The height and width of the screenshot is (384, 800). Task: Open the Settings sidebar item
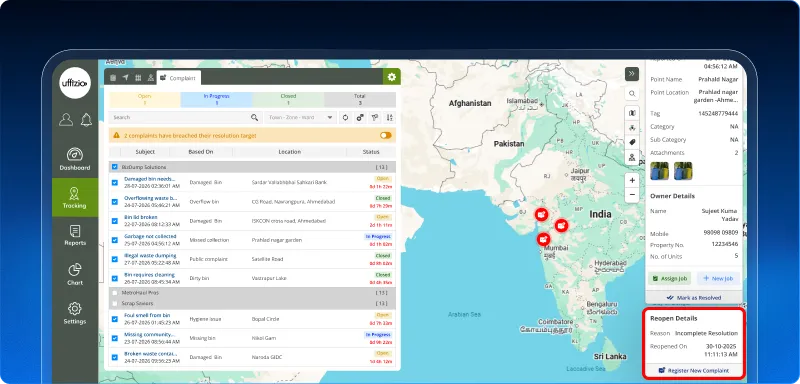74,313
